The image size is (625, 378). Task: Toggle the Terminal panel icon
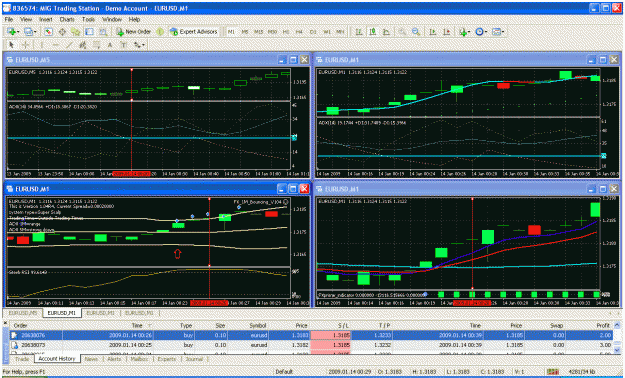pos(89,32)
